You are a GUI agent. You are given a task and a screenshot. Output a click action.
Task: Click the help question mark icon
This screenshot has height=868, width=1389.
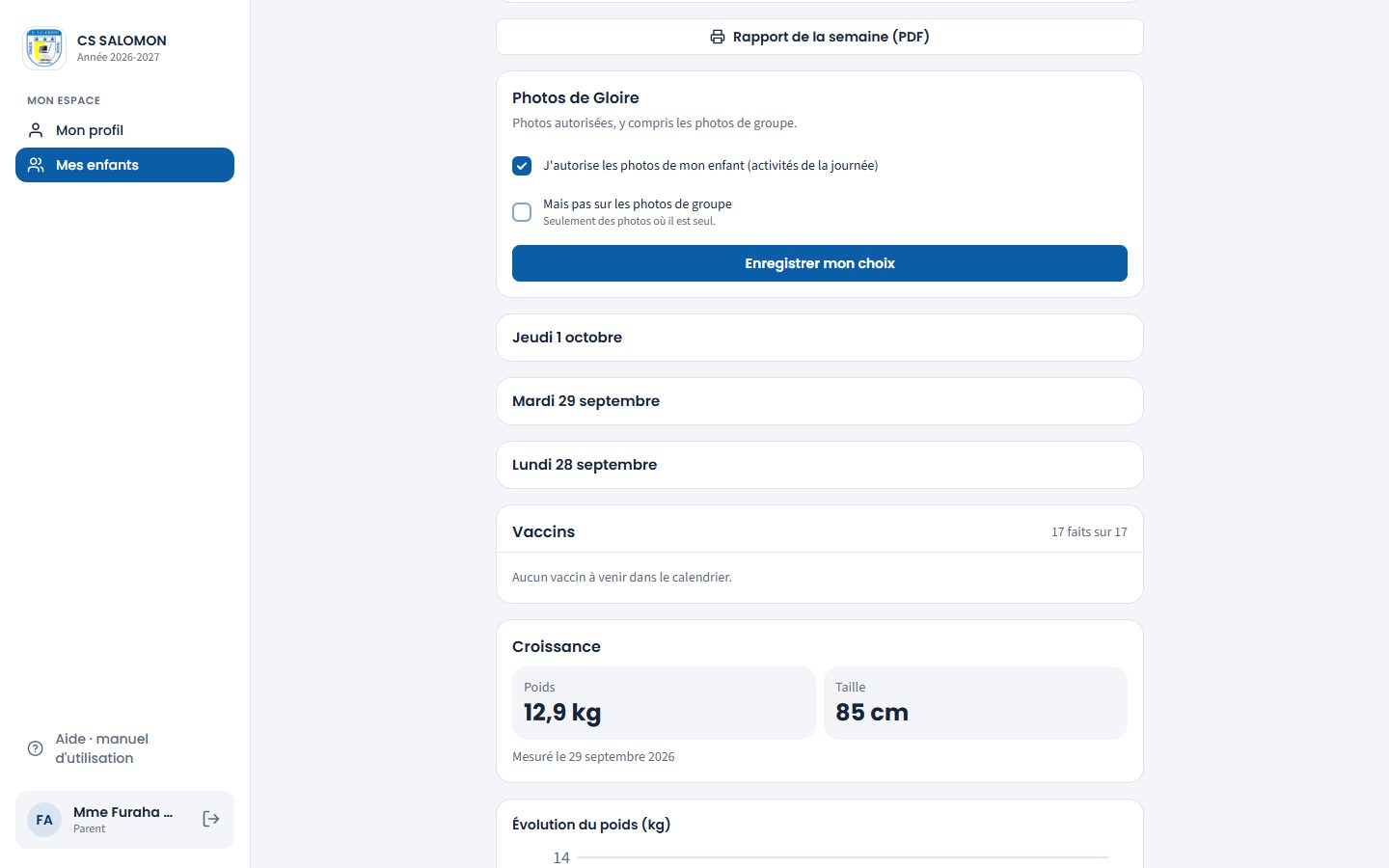(36, 748)
